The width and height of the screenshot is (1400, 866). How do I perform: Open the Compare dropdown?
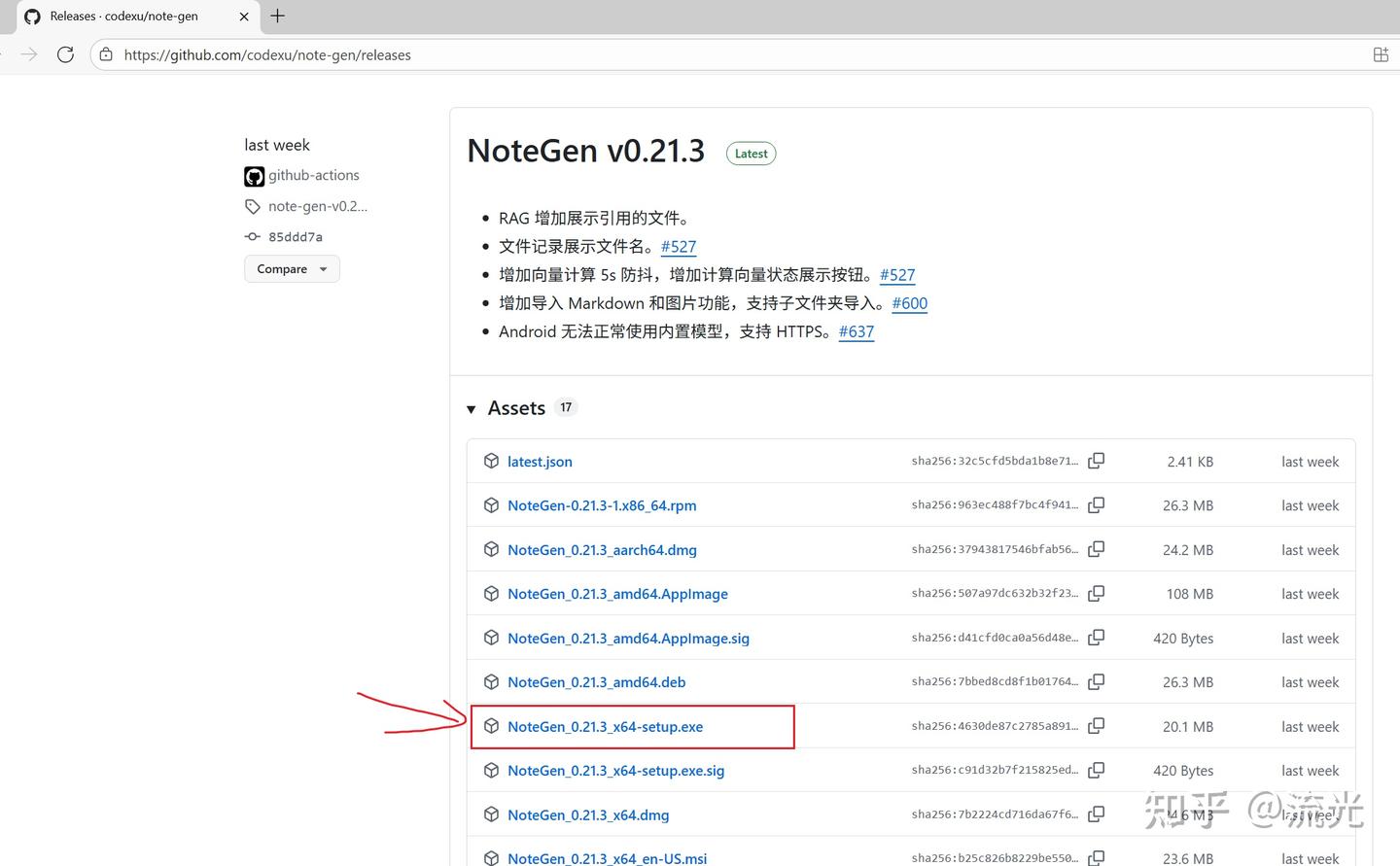pyautogui.click(x=291, y=268)
